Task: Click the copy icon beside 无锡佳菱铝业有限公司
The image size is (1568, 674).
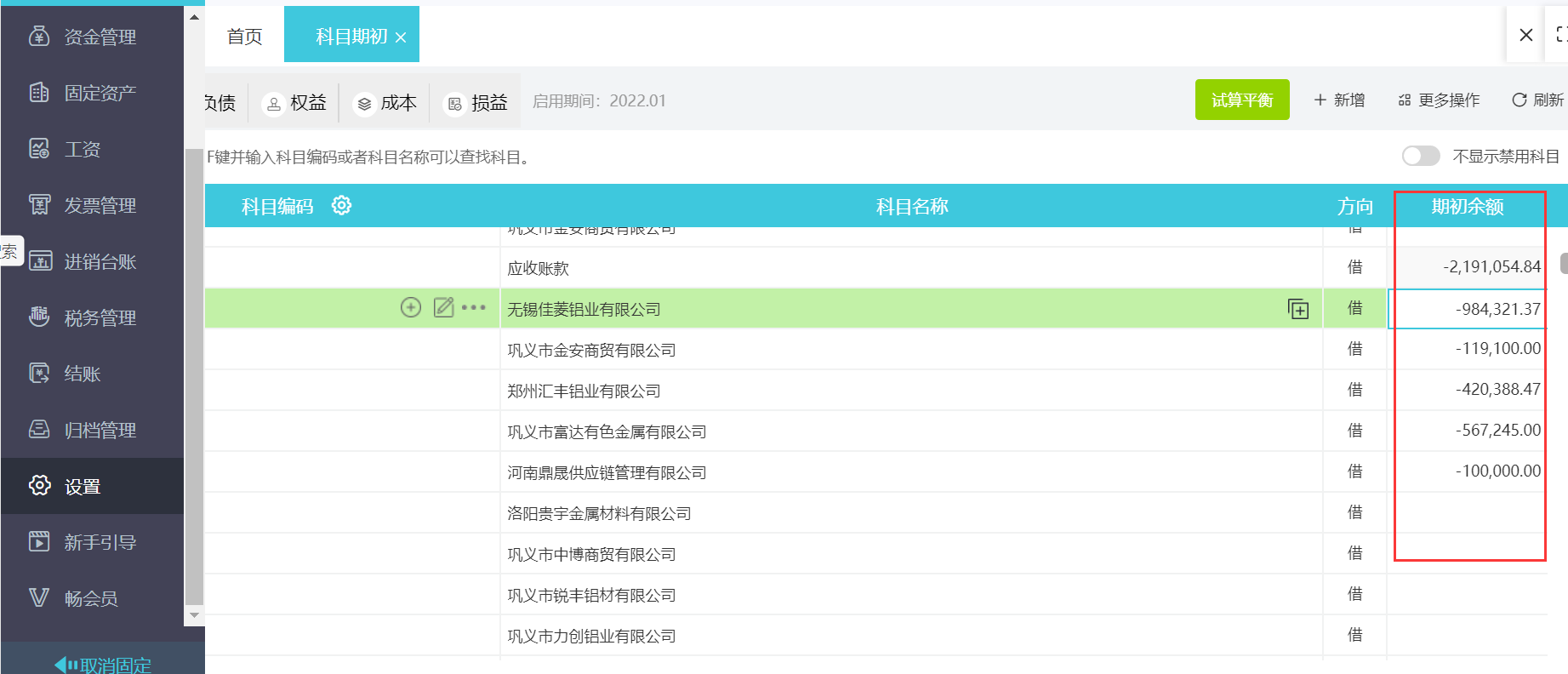Action: (1297, 309)
